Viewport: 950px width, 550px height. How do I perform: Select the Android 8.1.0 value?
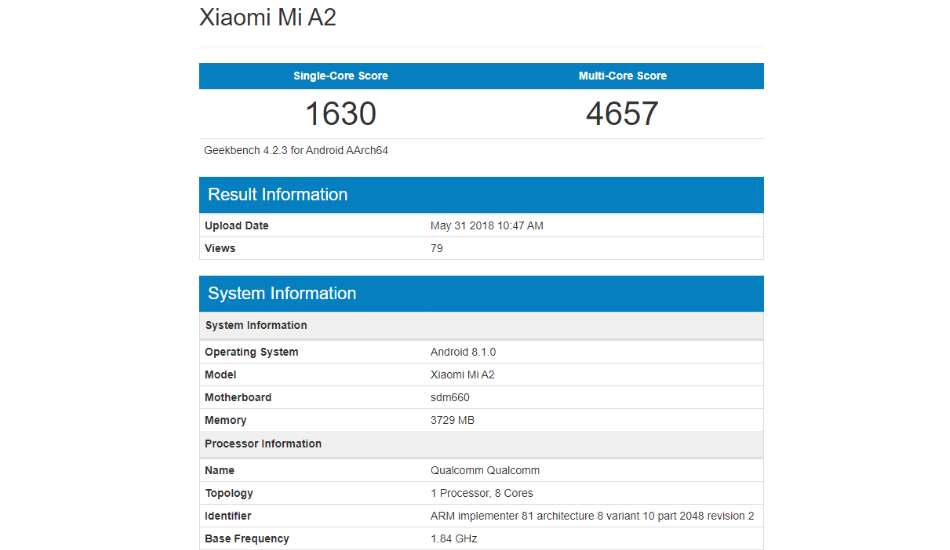coord(463,352)
